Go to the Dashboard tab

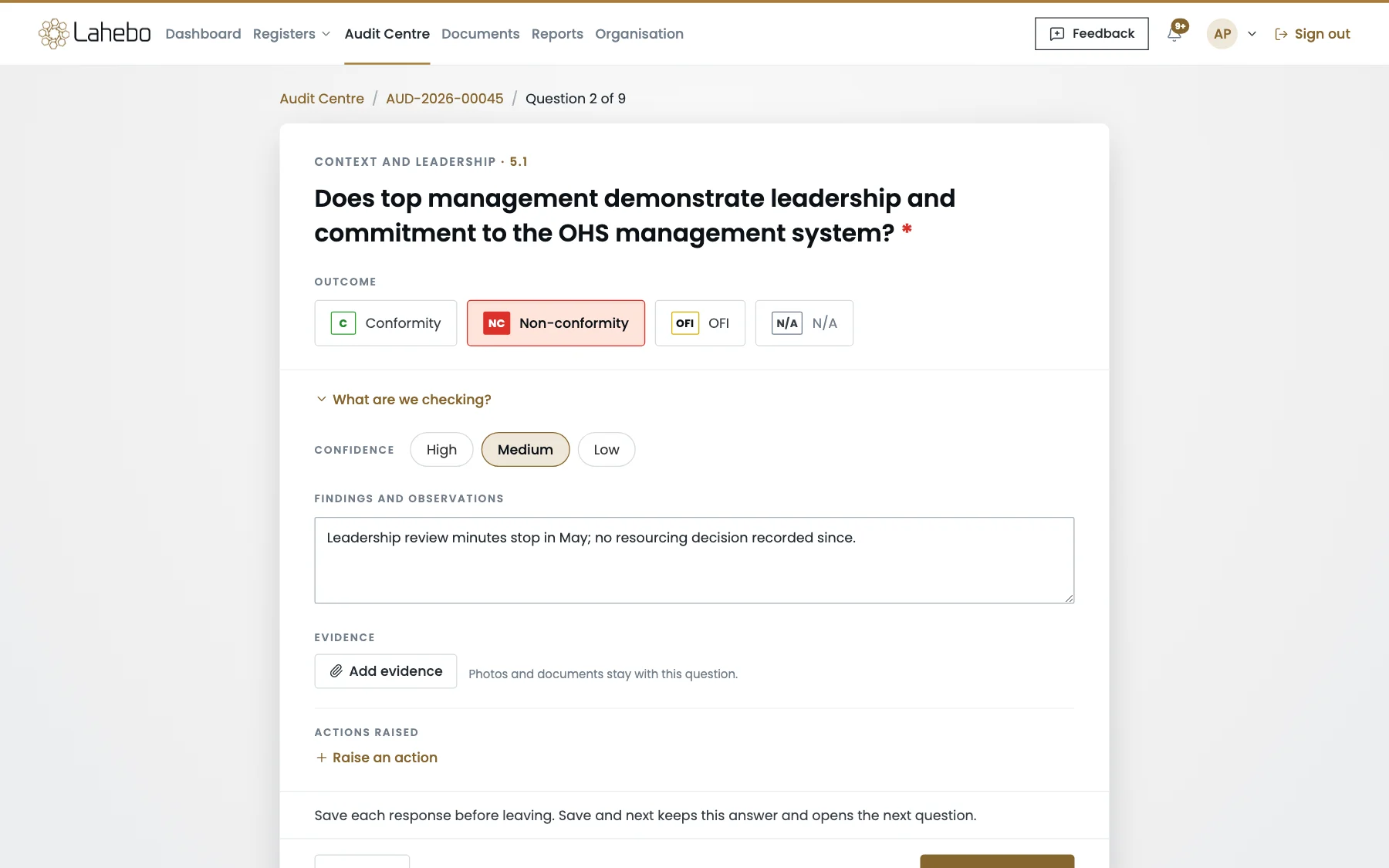point(203,34)
